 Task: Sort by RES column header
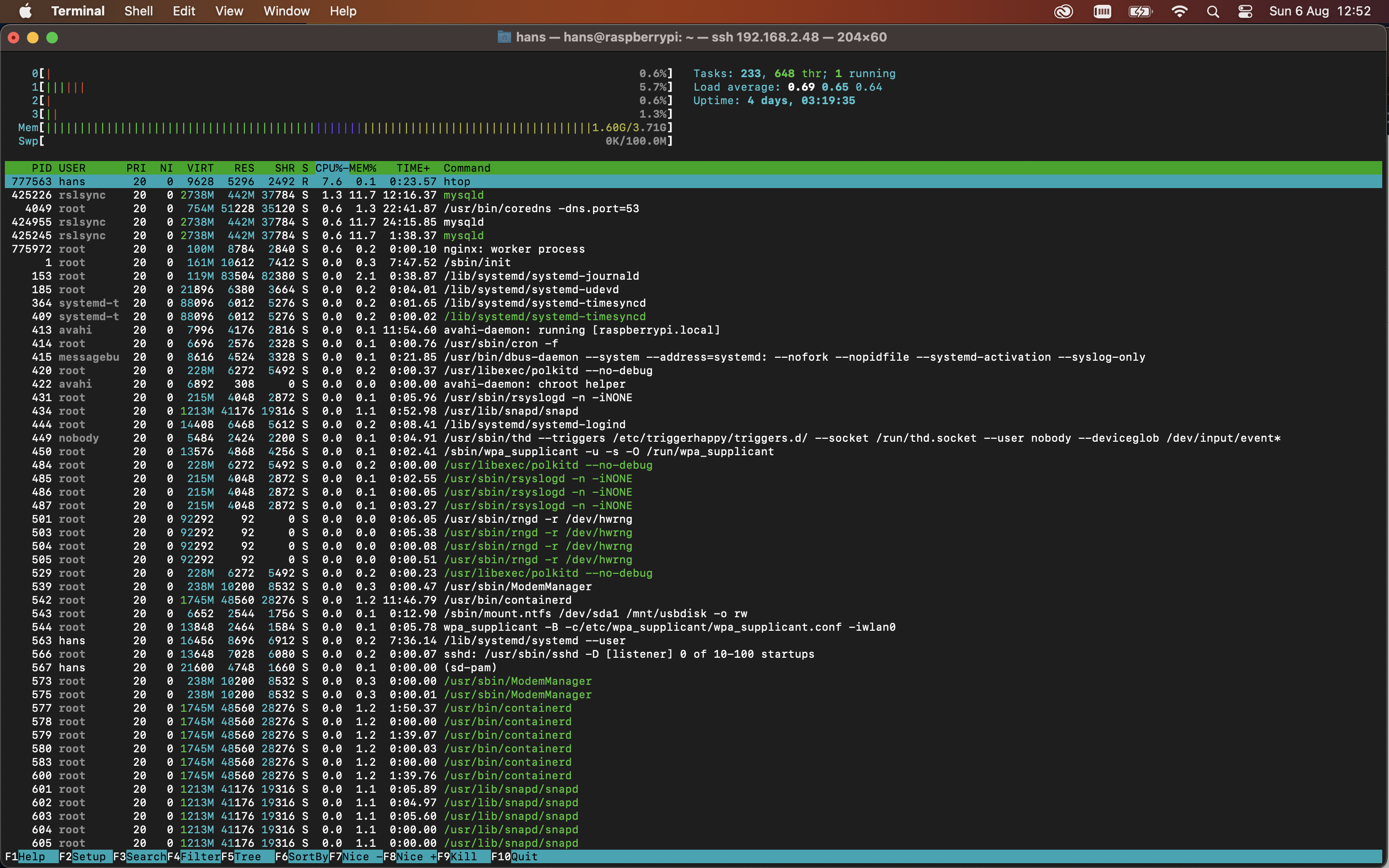(244, 168)
